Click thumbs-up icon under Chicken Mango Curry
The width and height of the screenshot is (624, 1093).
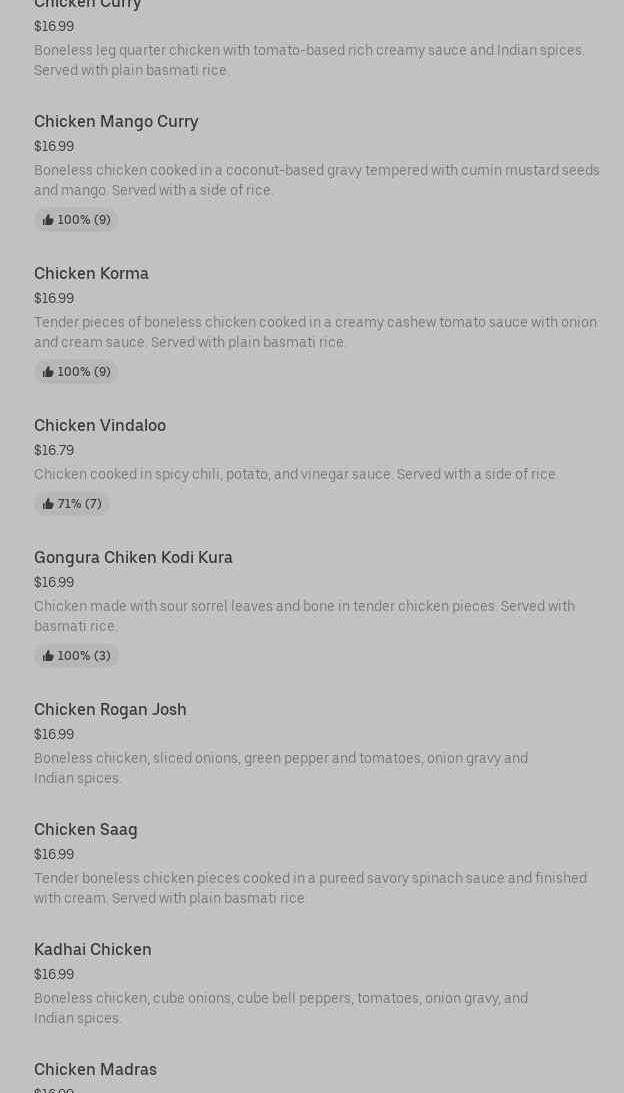pos(48,220)
